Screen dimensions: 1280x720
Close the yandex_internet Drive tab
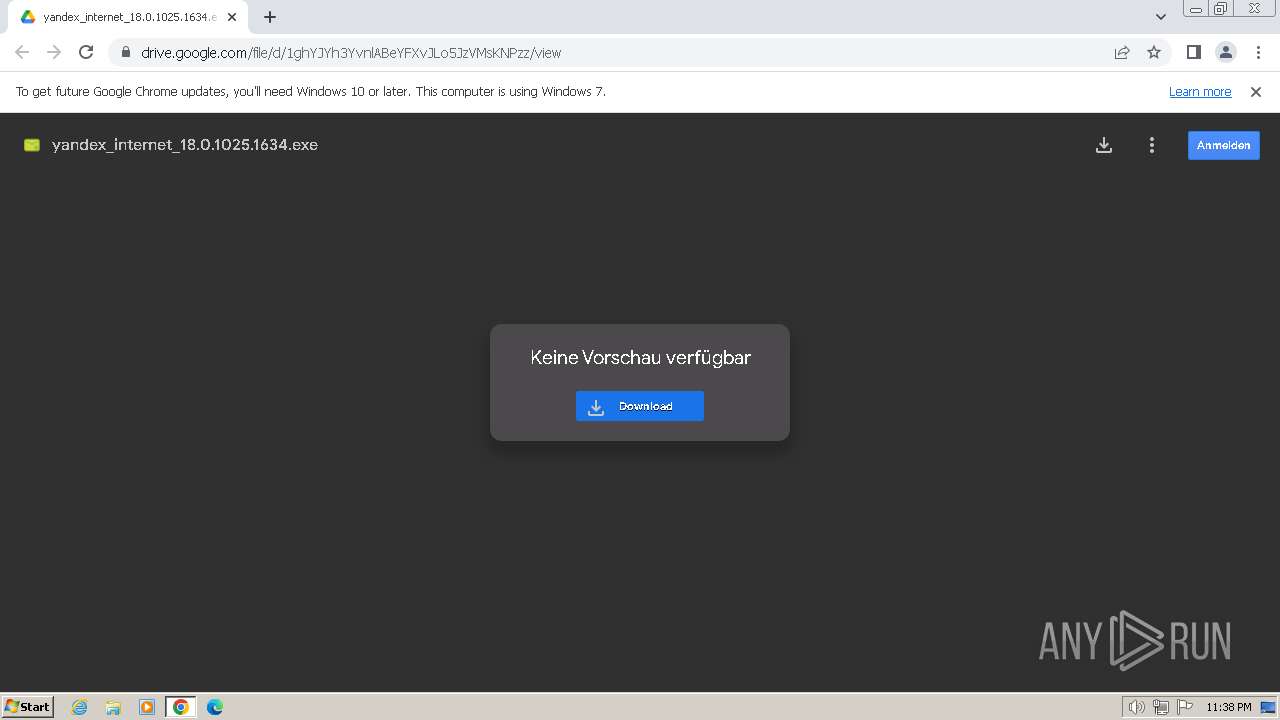pos(232,17)
